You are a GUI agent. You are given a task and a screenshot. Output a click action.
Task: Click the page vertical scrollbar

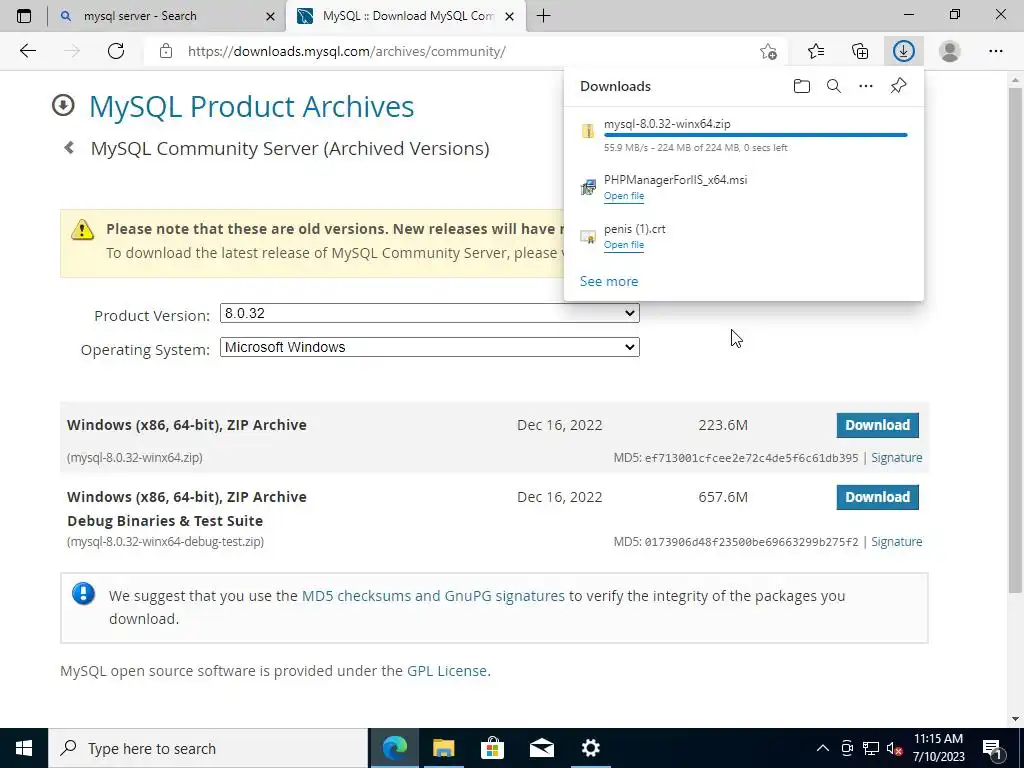point(1015,340)
